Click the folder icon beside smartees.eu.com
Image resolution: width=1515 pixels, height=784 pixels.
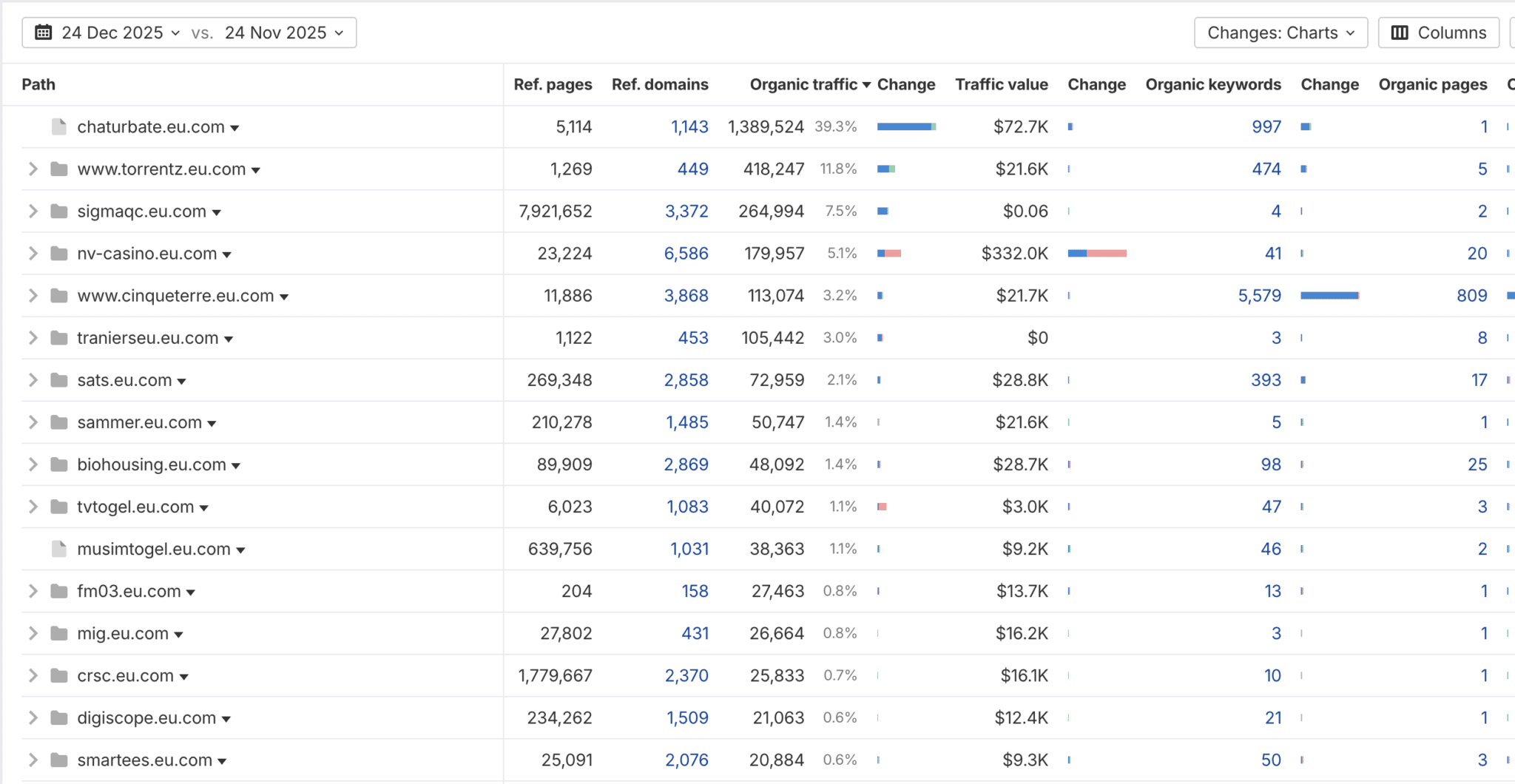(x=59, y=760)
